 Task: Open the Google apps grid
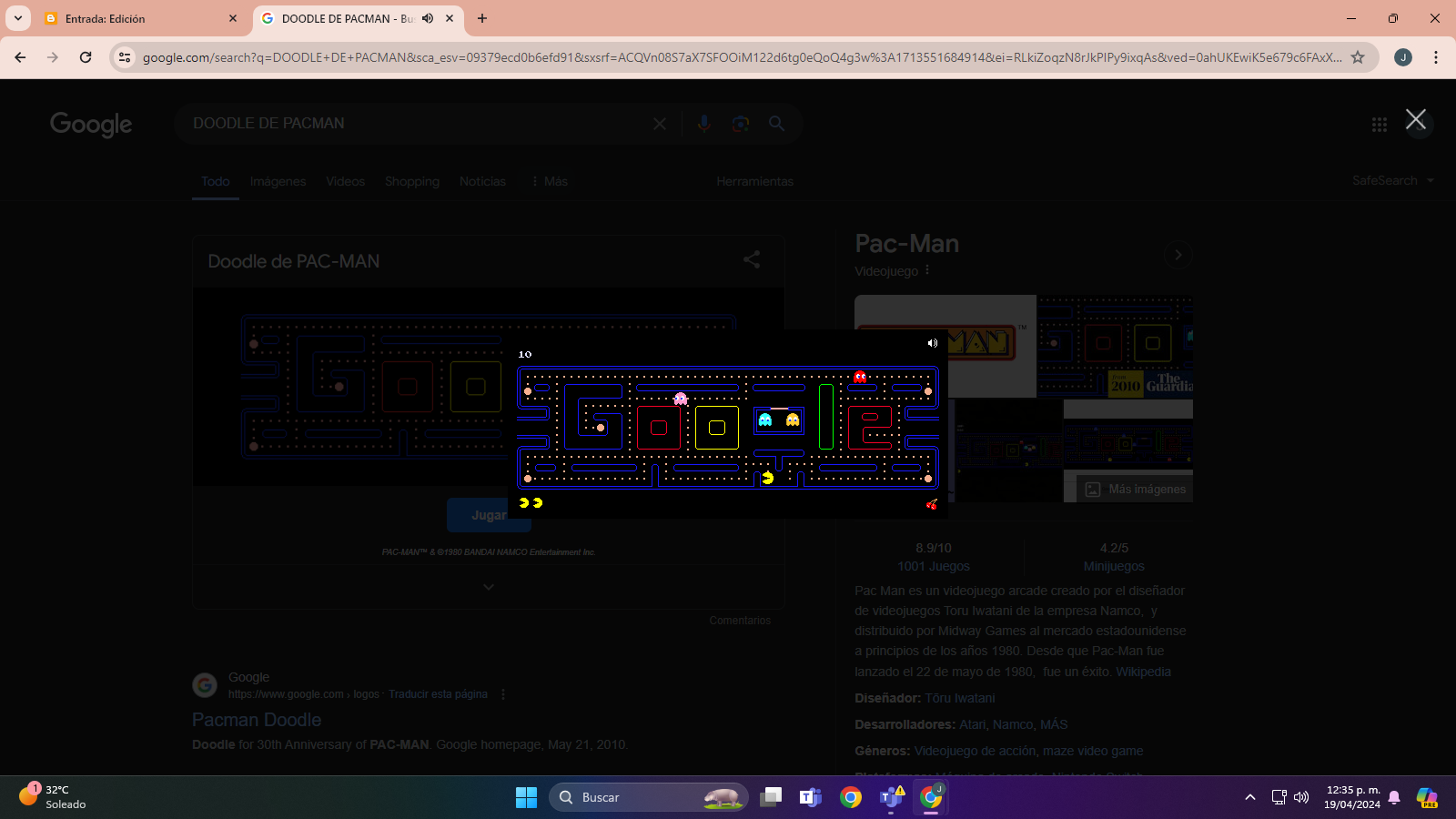pos(1380,125)
